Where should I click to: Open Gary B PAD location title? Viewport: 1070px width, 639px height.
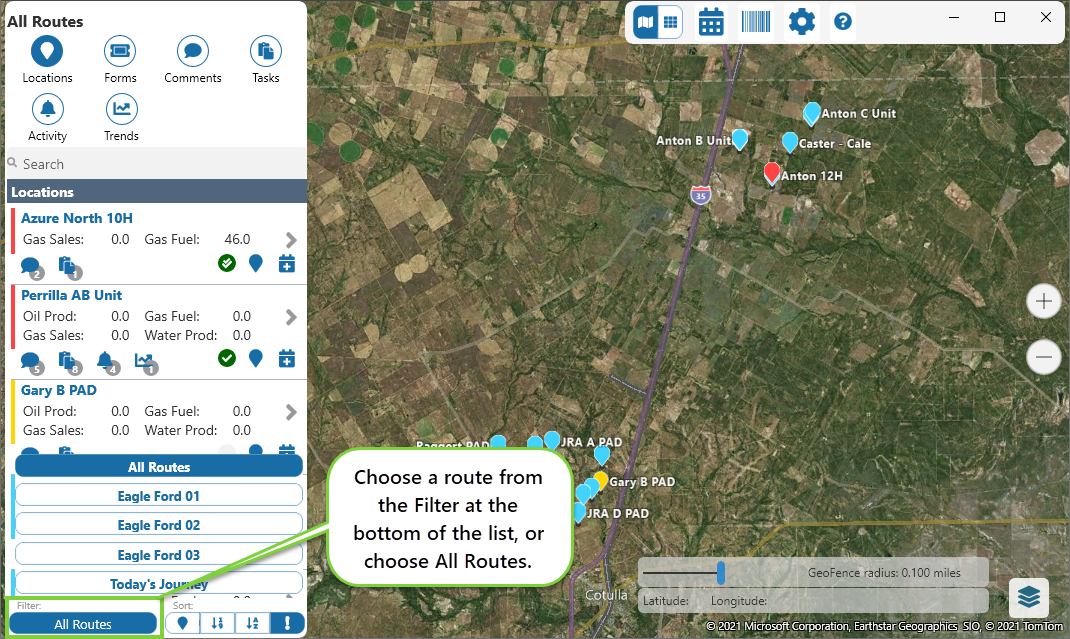pos(59,390)
